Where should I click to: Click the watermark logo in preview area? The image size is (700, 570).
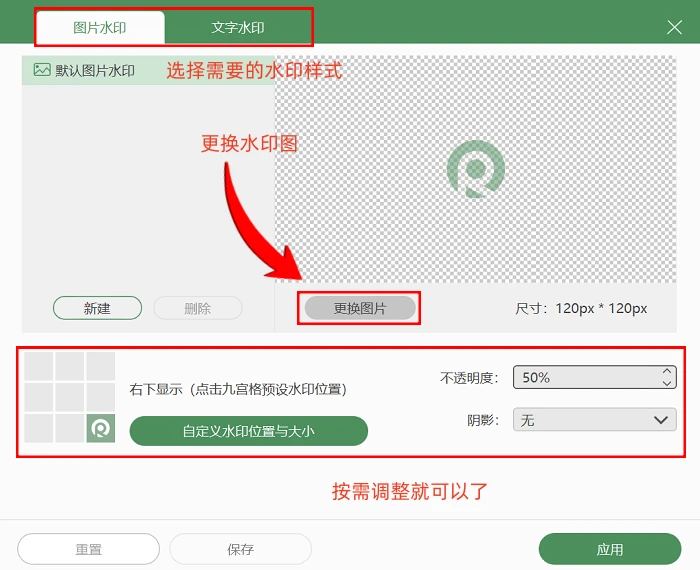pos(476,169)
